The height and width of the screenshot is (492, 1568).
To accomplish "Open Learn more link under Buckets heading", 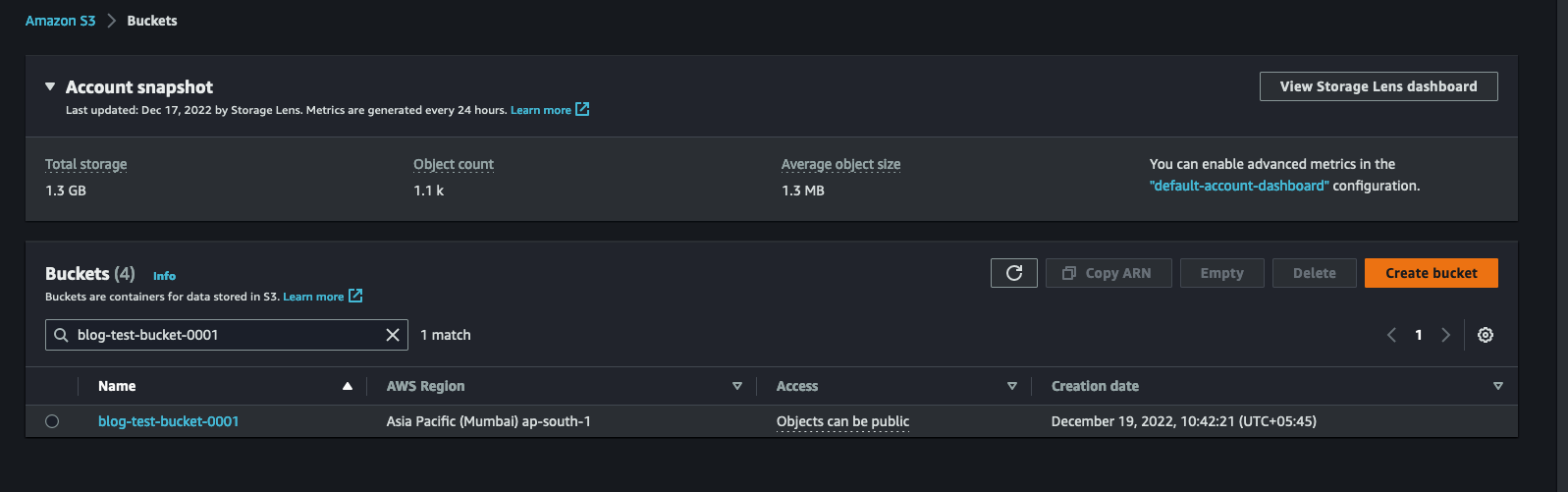I will pos(313,297).
